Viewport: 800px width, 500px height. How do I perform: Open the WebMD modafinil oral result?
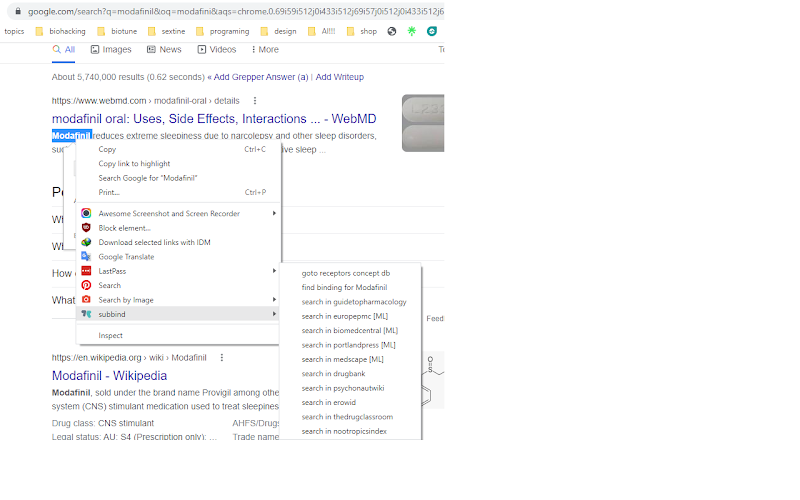tap(214, 119)
